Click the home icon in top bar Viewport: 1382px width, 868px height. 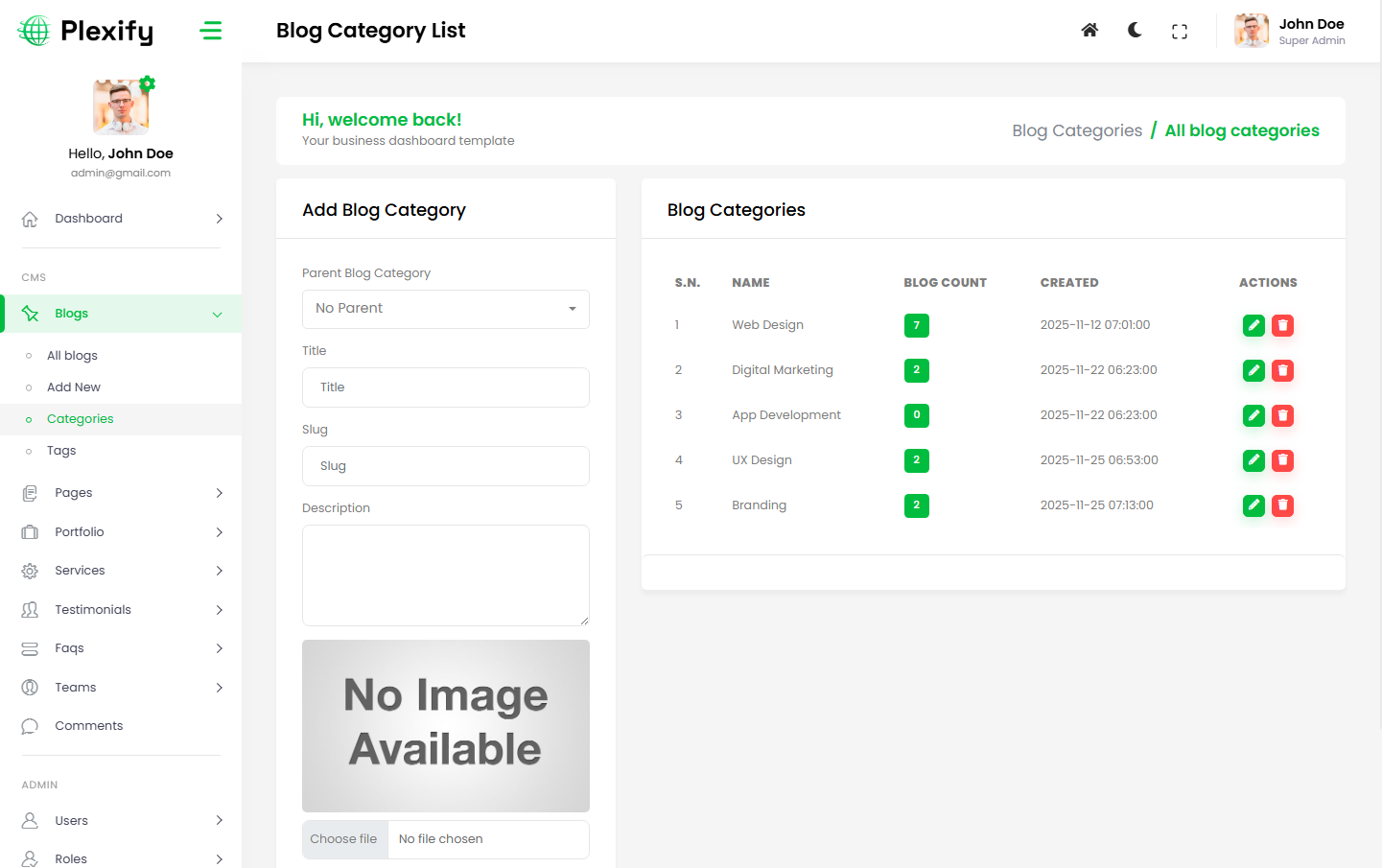[1089, 31]
